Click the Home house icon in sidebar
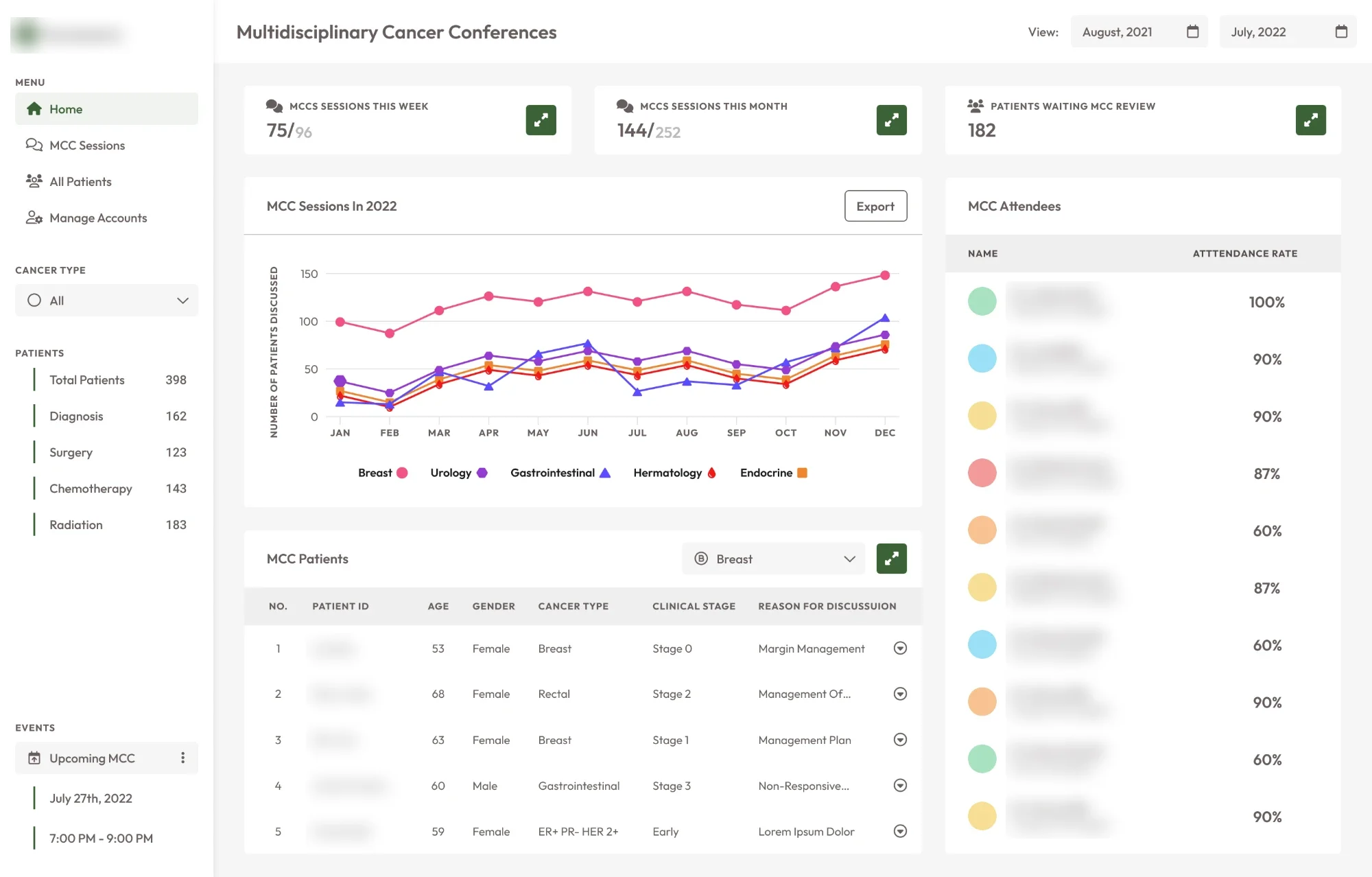This screenshot has height=877, width=1372. coord(34,108)
